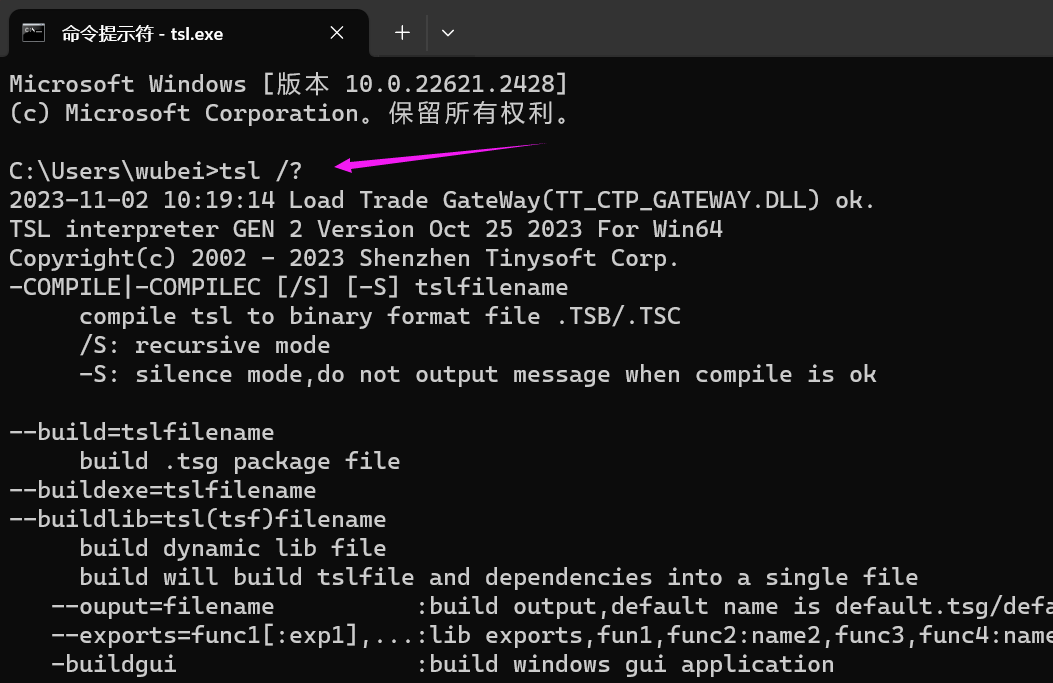Open a new tab with the plus button
This screenshot has height=683, width=1053.
(402, 33)
